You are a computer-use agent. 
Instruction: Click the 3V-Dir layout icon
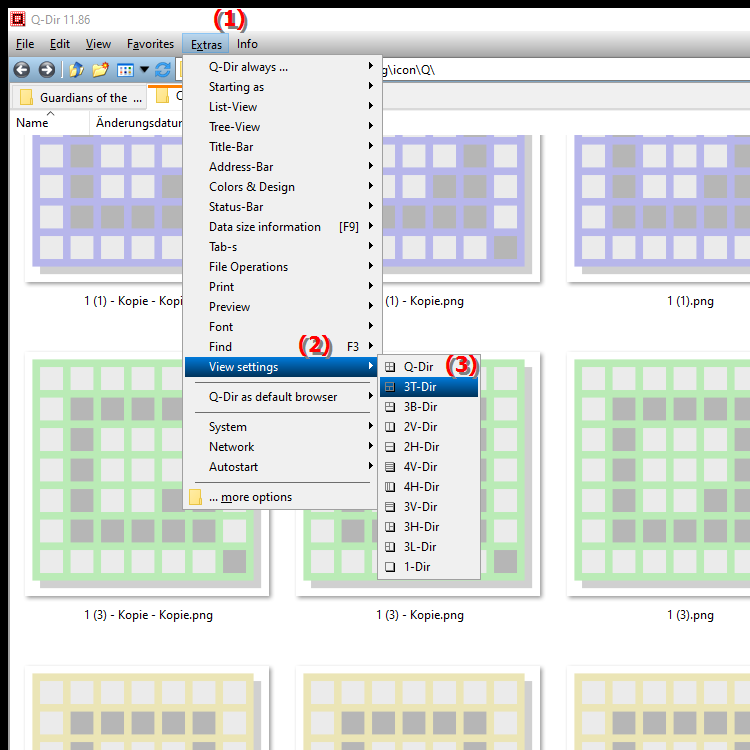tap(390, 507)
